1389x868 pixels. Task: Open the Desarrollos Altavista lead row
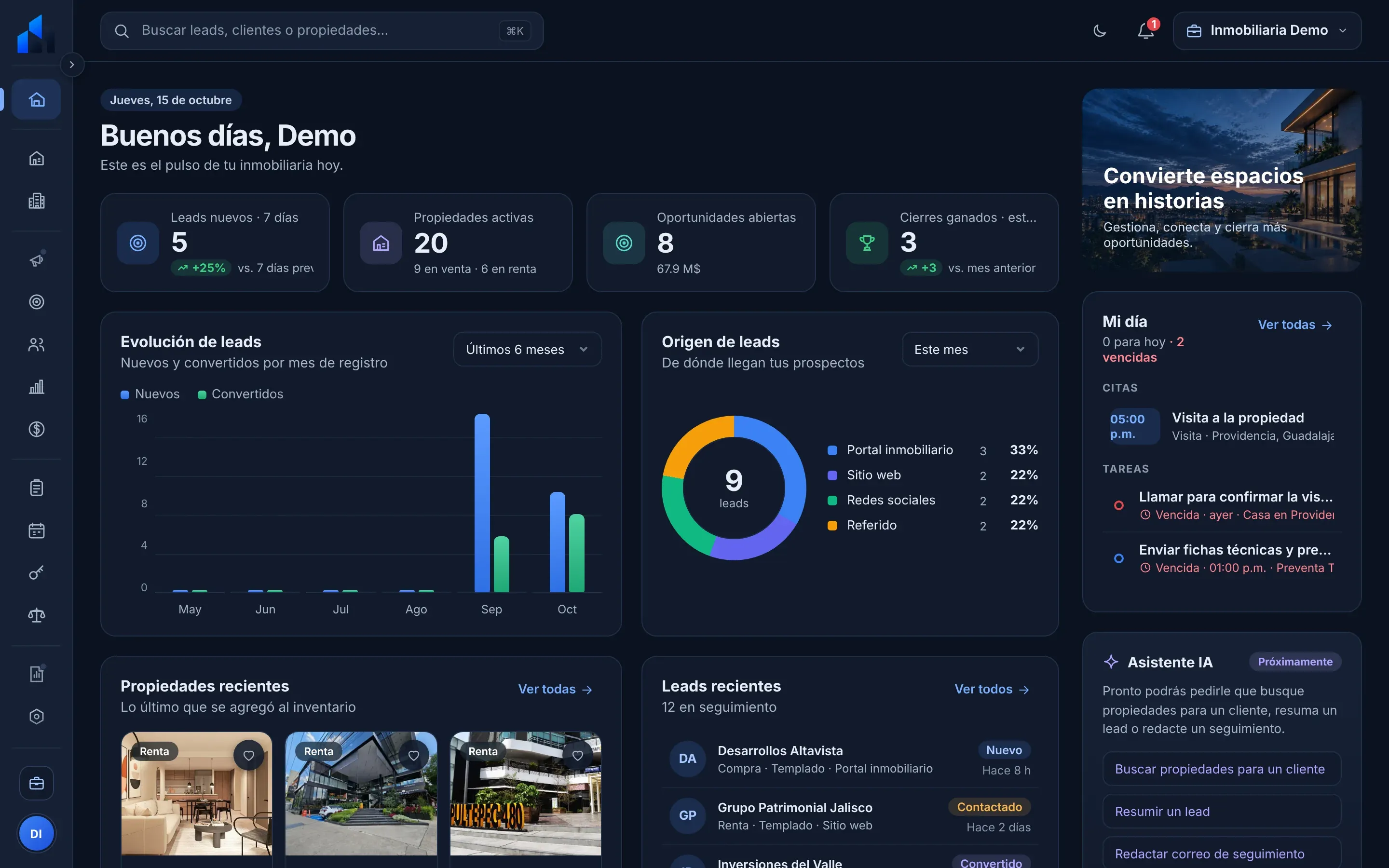849,759
